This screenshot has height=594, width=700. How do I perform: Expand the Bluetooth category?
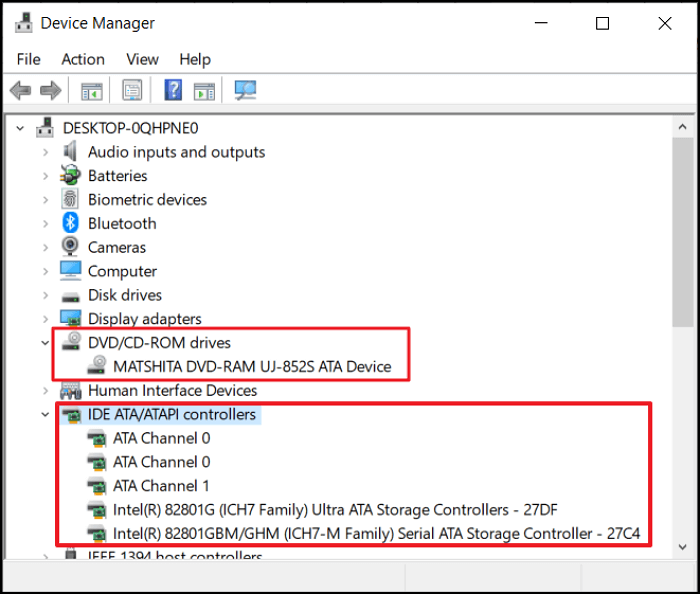46,224
